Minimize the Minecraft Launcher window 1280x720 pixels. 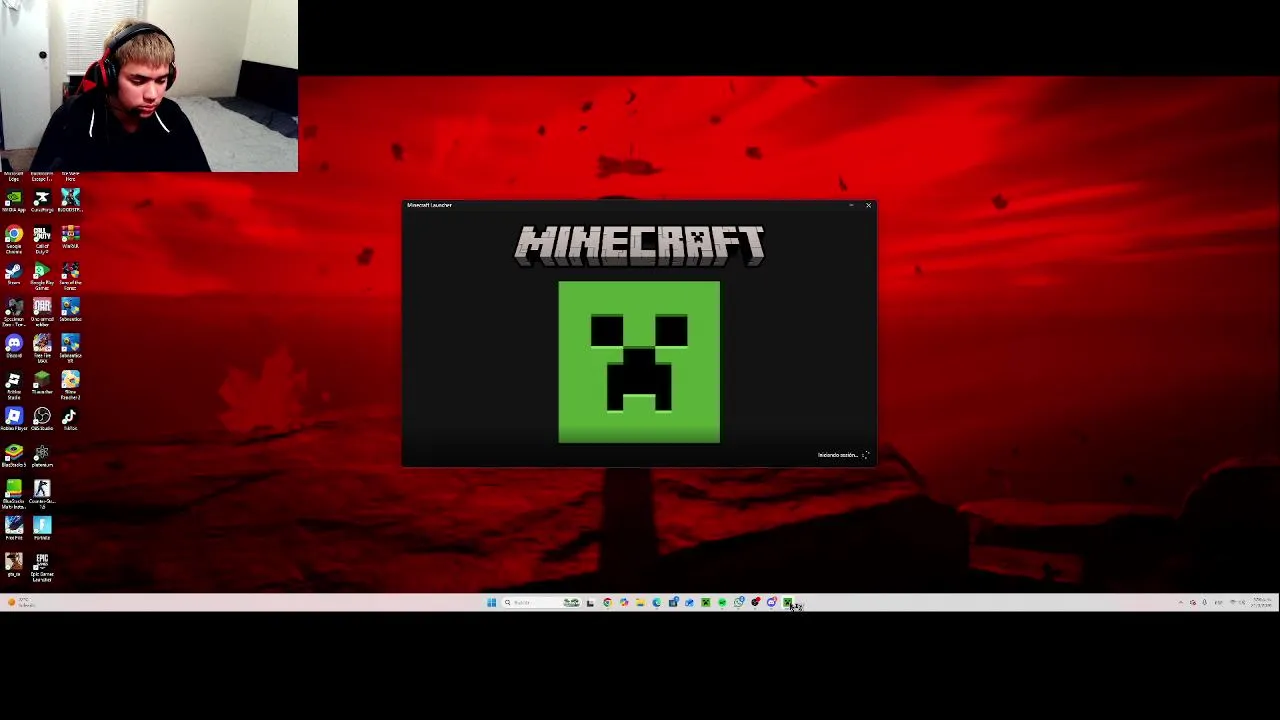851,205
